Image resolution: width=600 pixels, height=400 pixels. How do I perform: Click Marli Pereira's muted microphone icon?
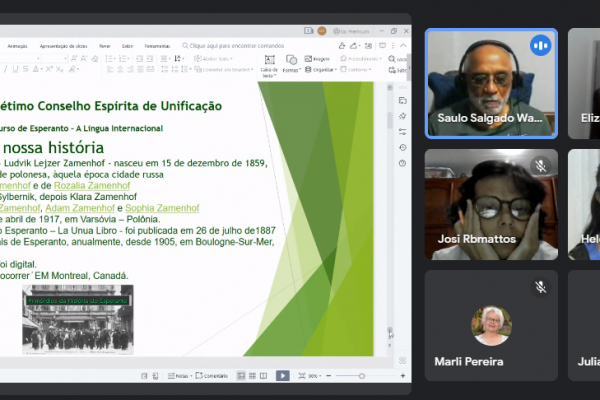tap(541, 287)
